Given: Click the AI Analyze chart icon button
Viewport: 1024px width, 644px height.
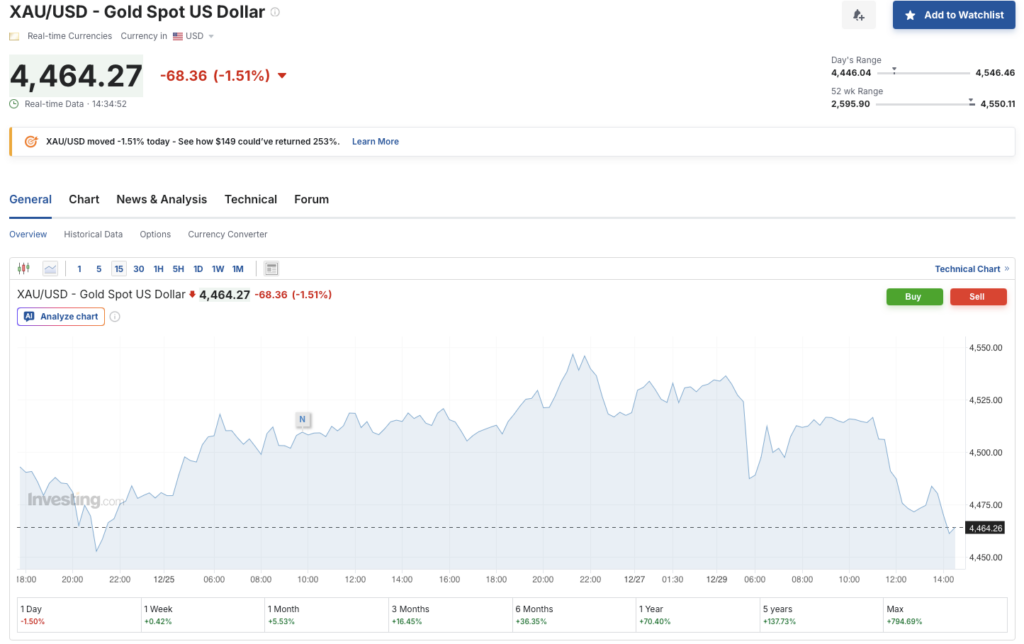Looking at the screenshot, I should 62,316.
